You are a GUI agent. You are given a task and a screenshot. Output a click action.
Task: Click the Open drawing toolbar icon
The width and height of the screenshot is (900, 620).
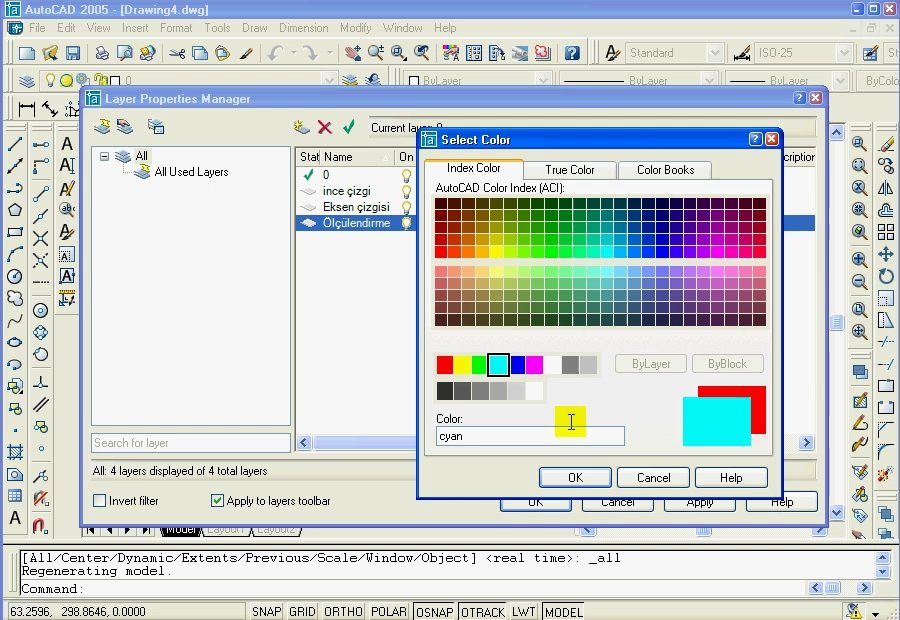(50, 53)
